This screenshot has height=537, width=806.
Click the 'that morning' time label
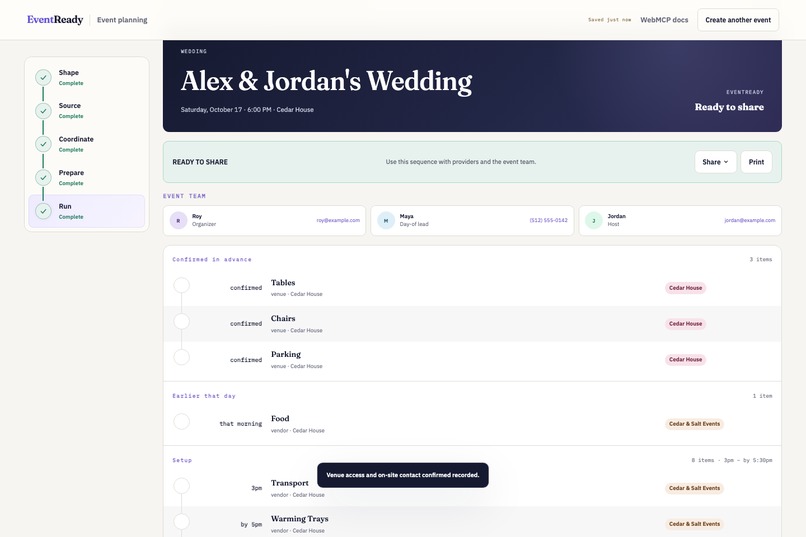point(241,424)
